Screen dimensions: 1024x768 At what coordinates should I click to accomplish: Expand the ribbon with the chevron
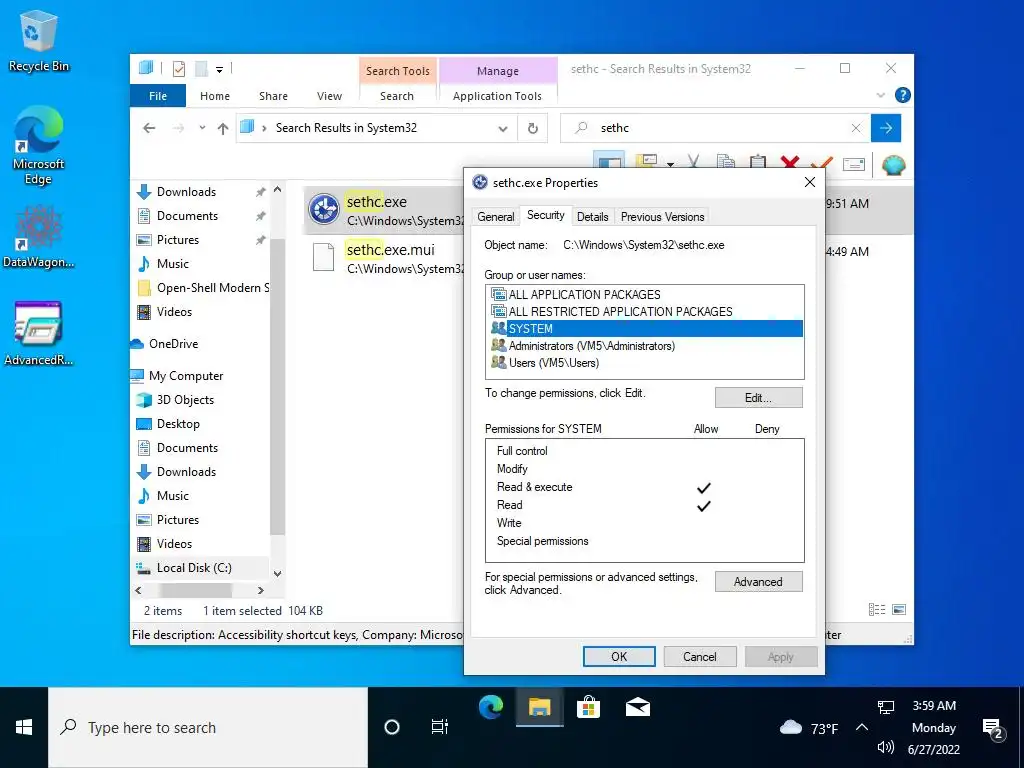[880, 95]
